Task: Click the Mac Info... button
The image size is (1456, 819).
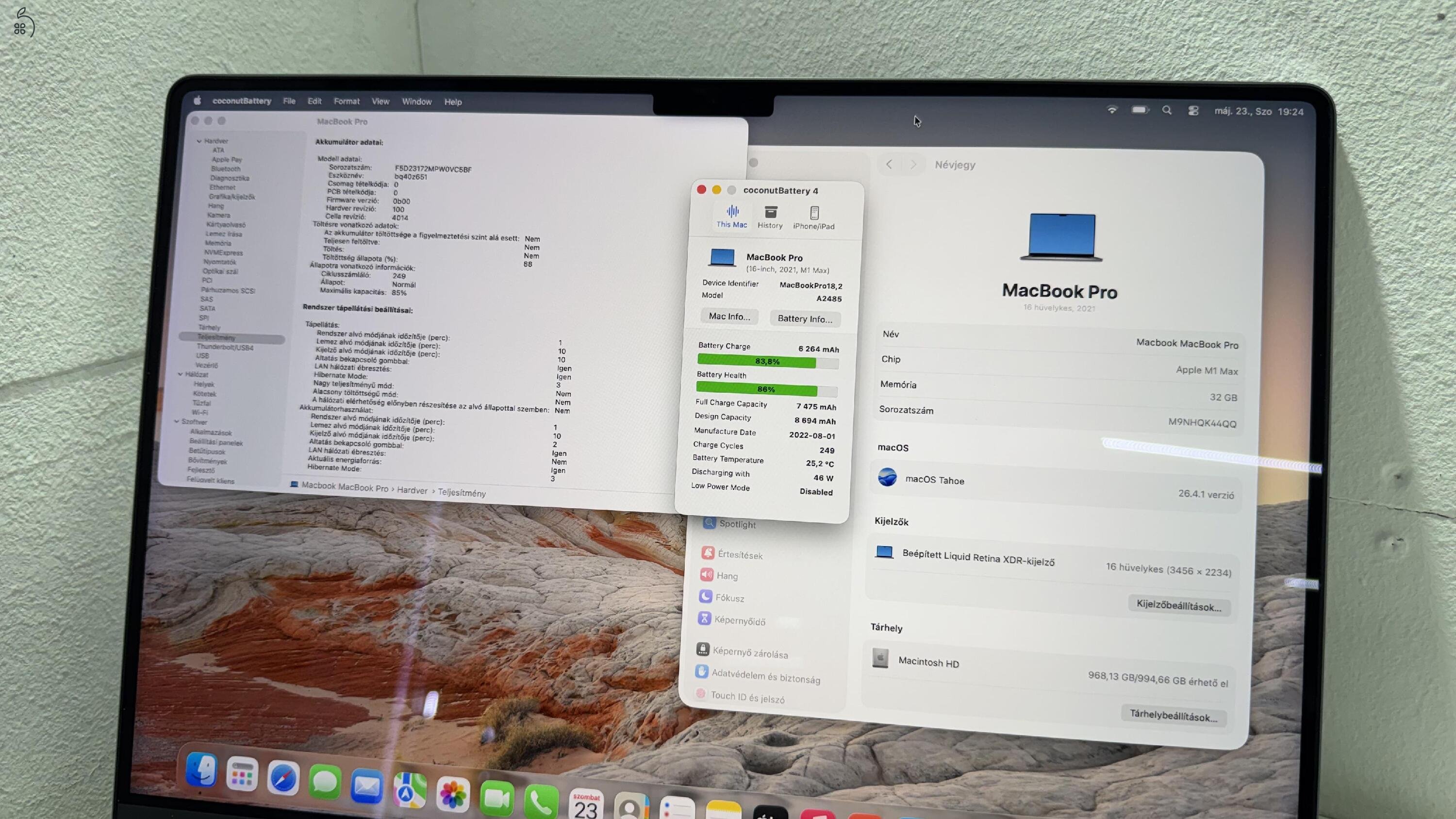Action: 729,317
